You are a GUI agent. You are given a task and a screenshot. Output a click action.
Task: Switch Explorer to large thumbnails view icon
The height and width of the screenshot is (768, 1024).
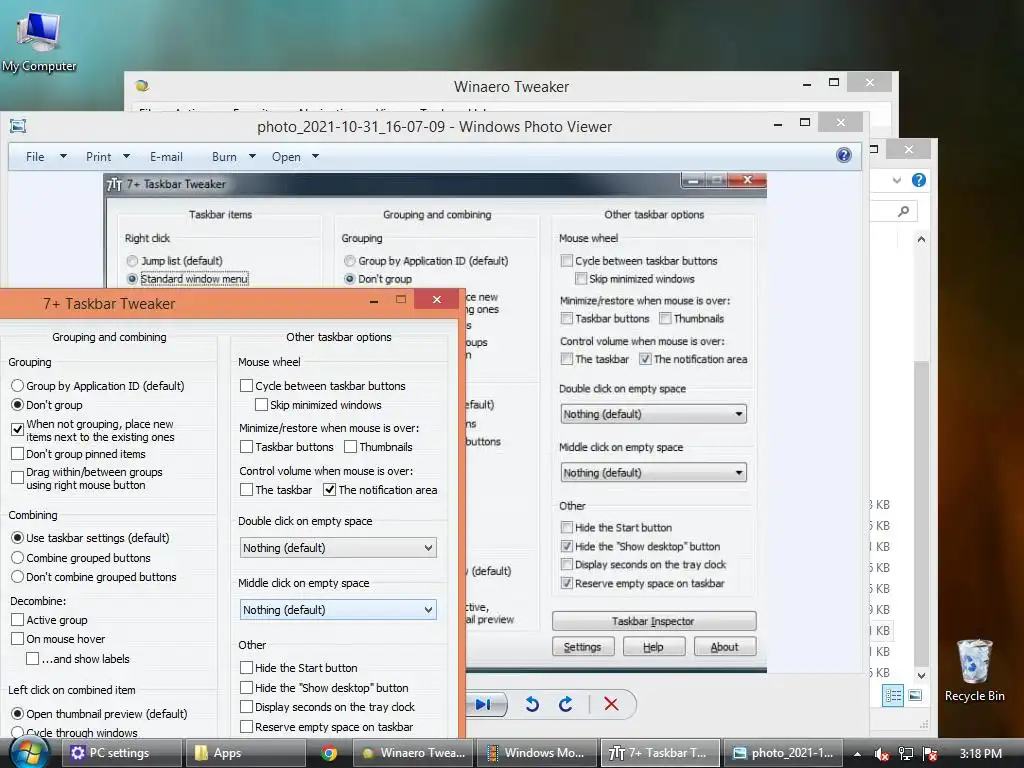click(915, 696)
